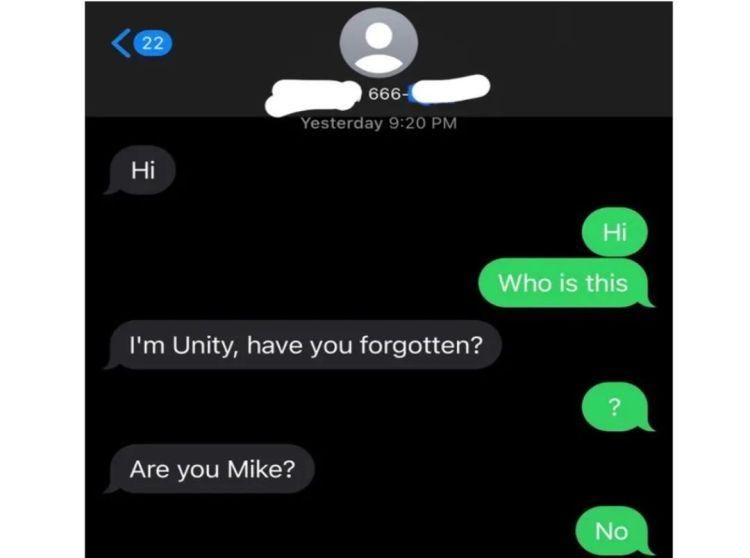Click the word Yesterday in the timestamp
The height and width of the screenshot is (558, 750).
click(x=342, y=123)
